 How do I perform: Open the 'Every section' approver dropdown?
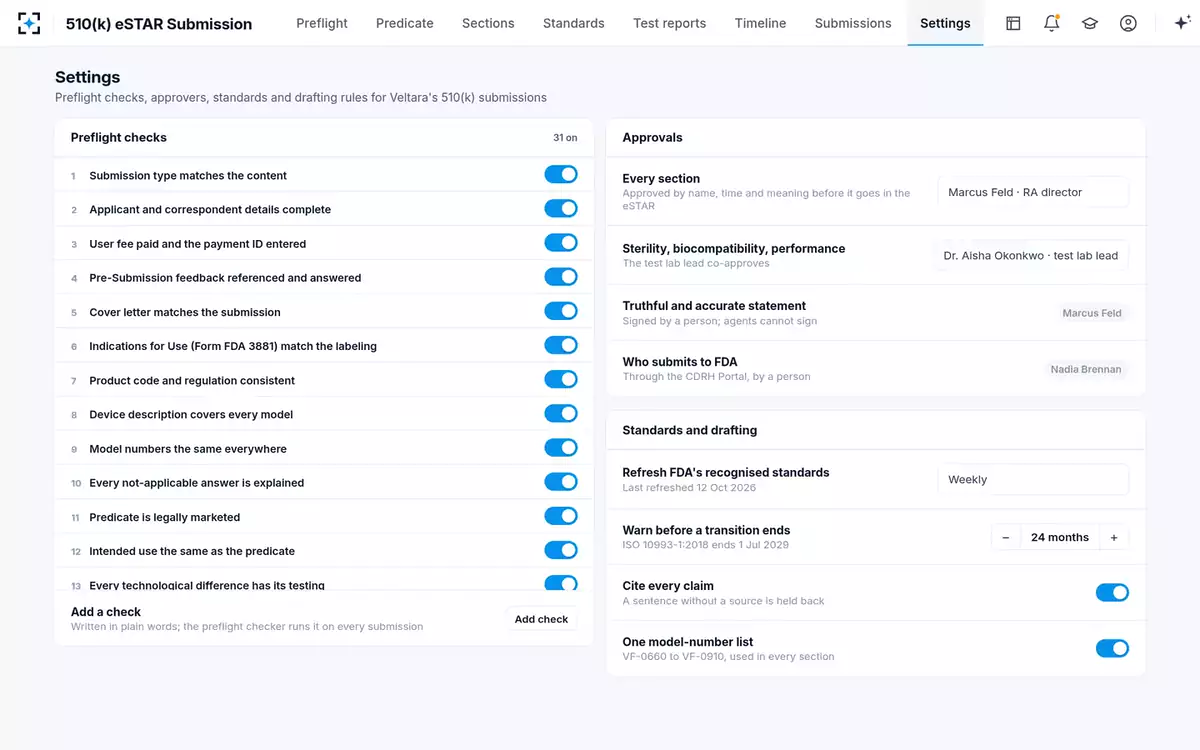point(1033,192)
